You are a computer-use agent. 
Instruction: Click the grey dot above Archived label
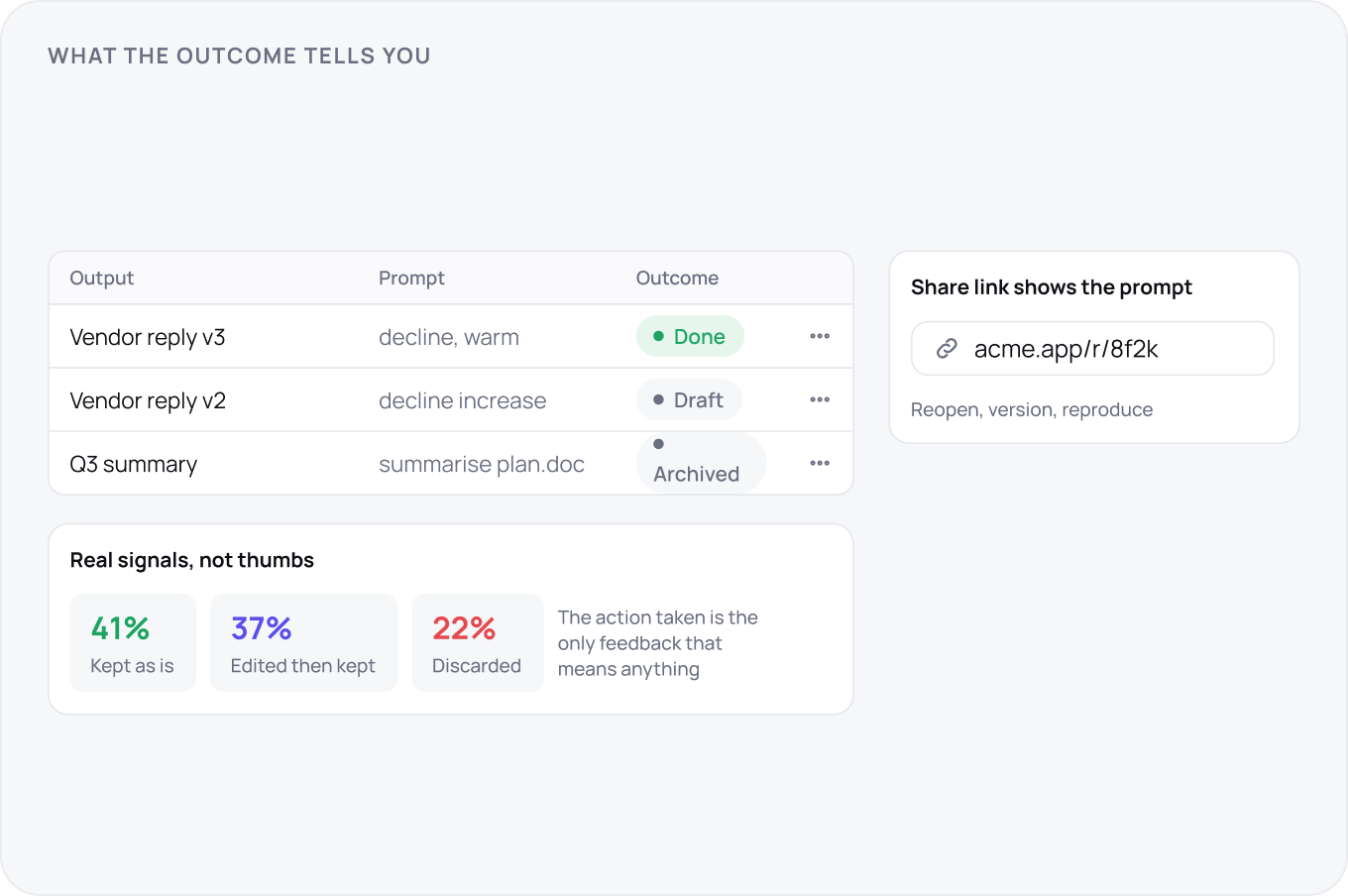658,444
